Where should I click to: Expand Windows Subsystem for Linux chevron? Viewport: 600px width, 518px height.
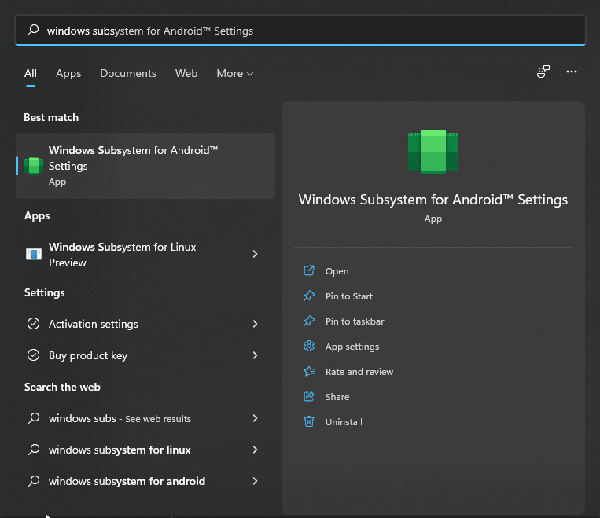coord(255,254)
